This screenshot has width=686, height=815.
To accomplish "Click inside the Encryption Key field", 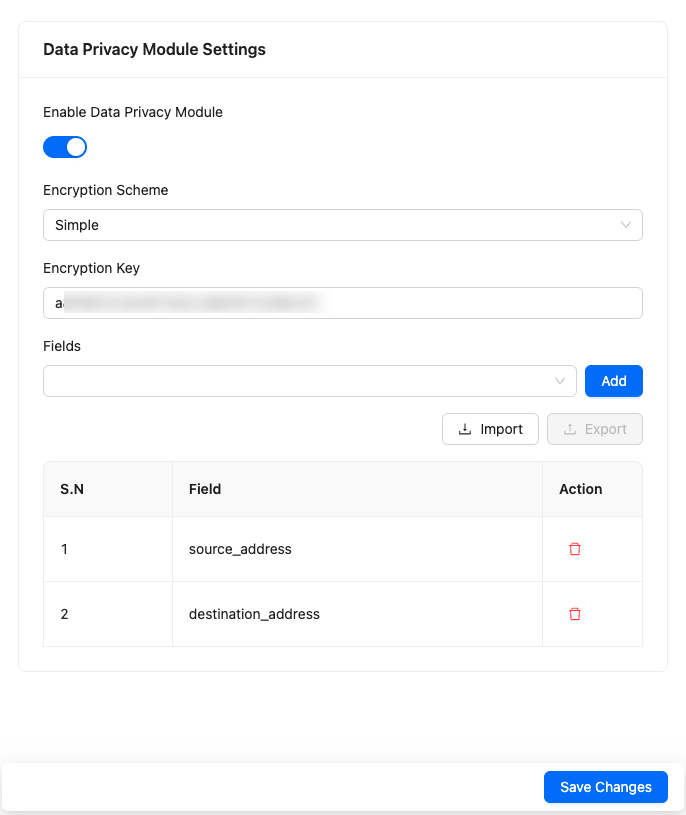I will coord(342,303).
